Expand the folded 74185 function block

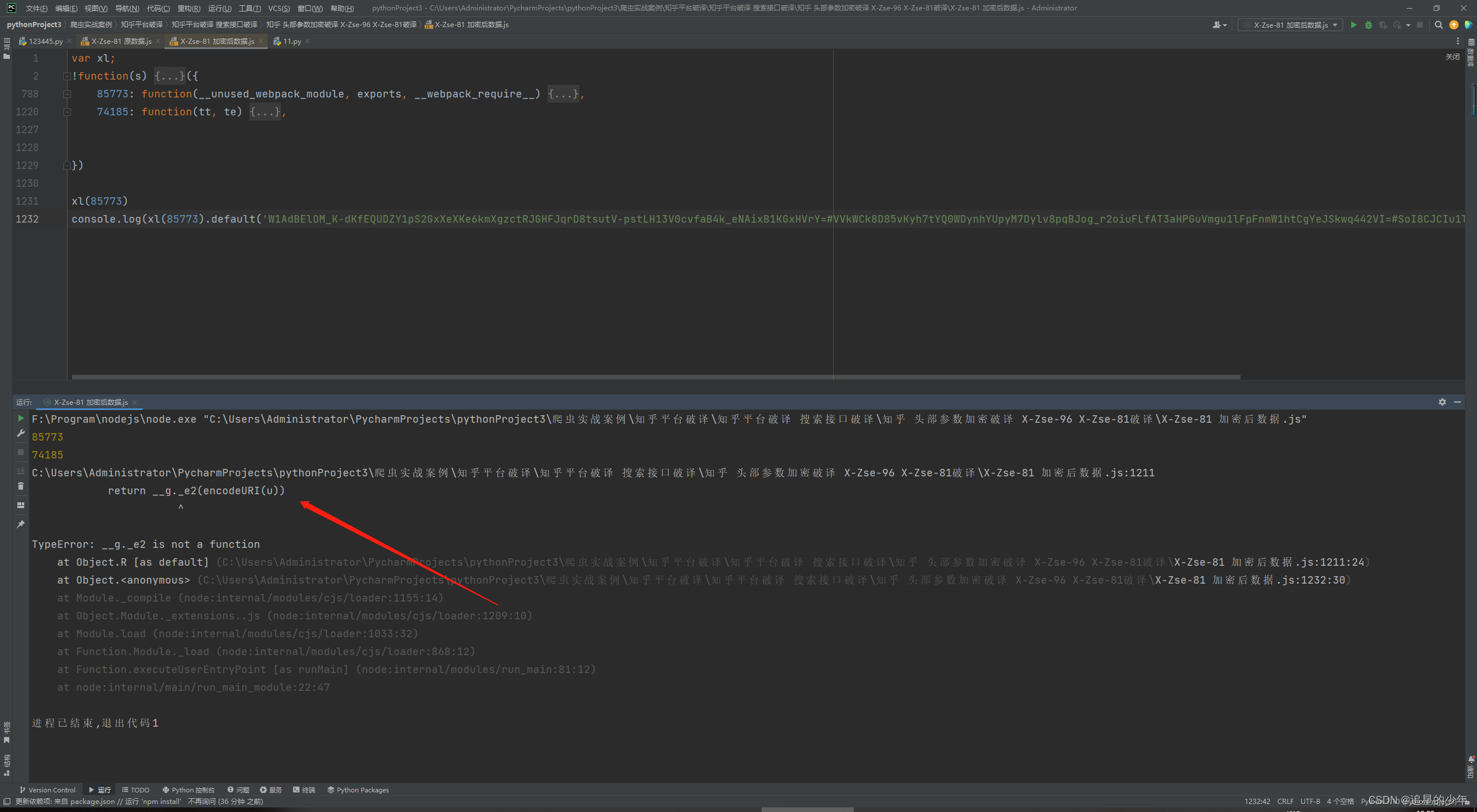pyautogui.click(x=67, y=112)
